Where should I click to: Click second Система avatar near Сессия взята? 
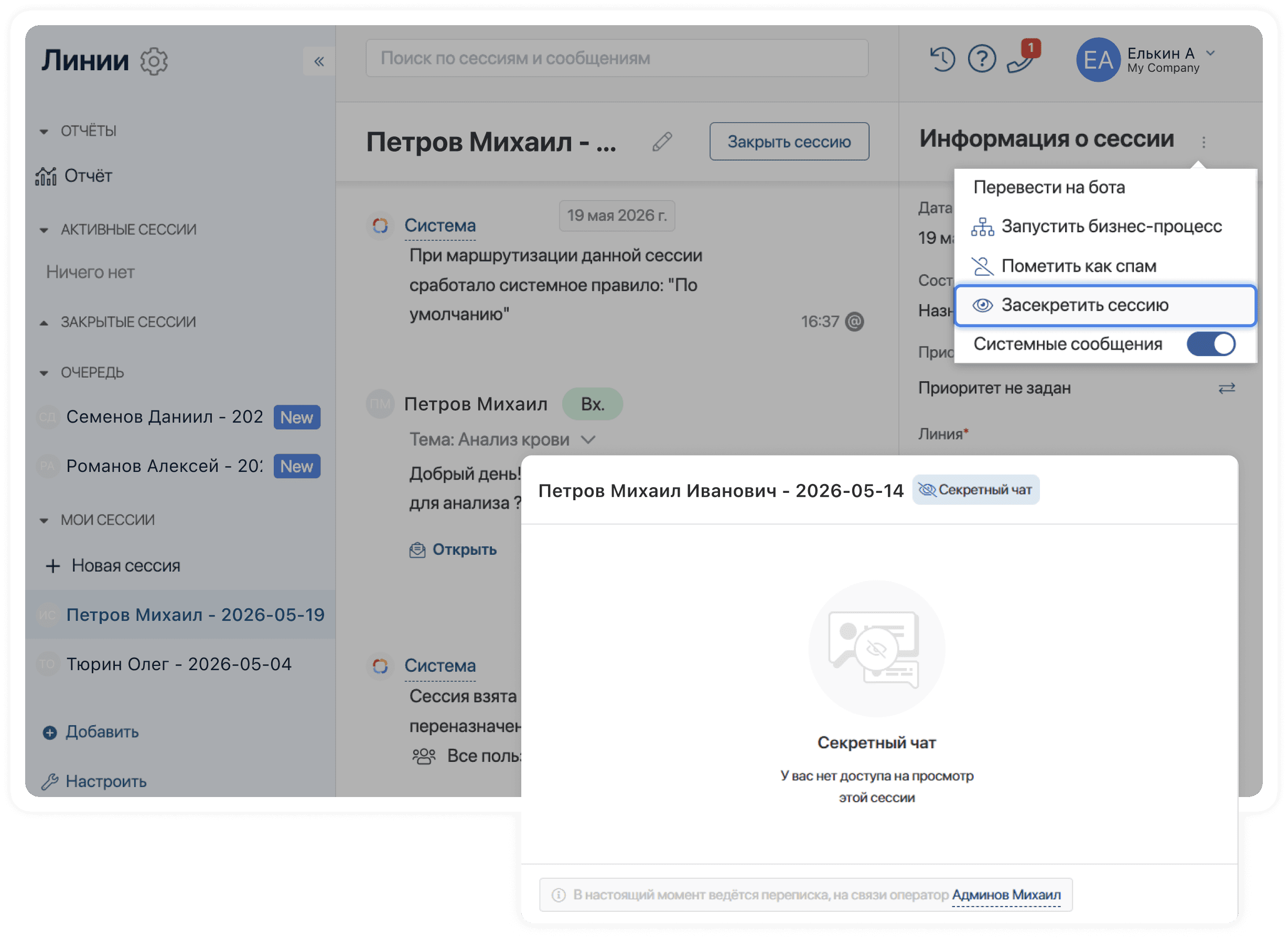[x=380, y=666]
